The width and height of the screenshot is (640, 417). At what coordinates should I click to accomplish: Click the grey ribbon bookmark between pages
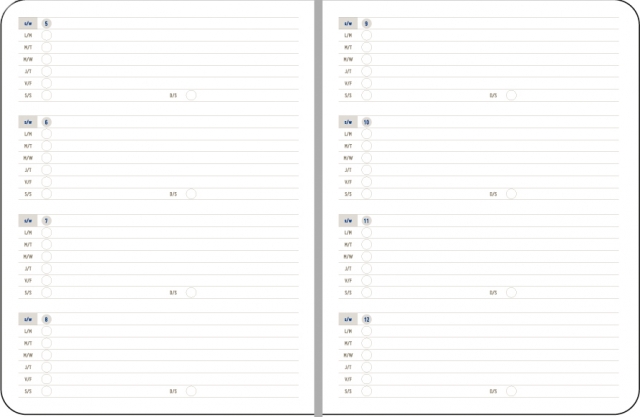(x=318, y=208)
